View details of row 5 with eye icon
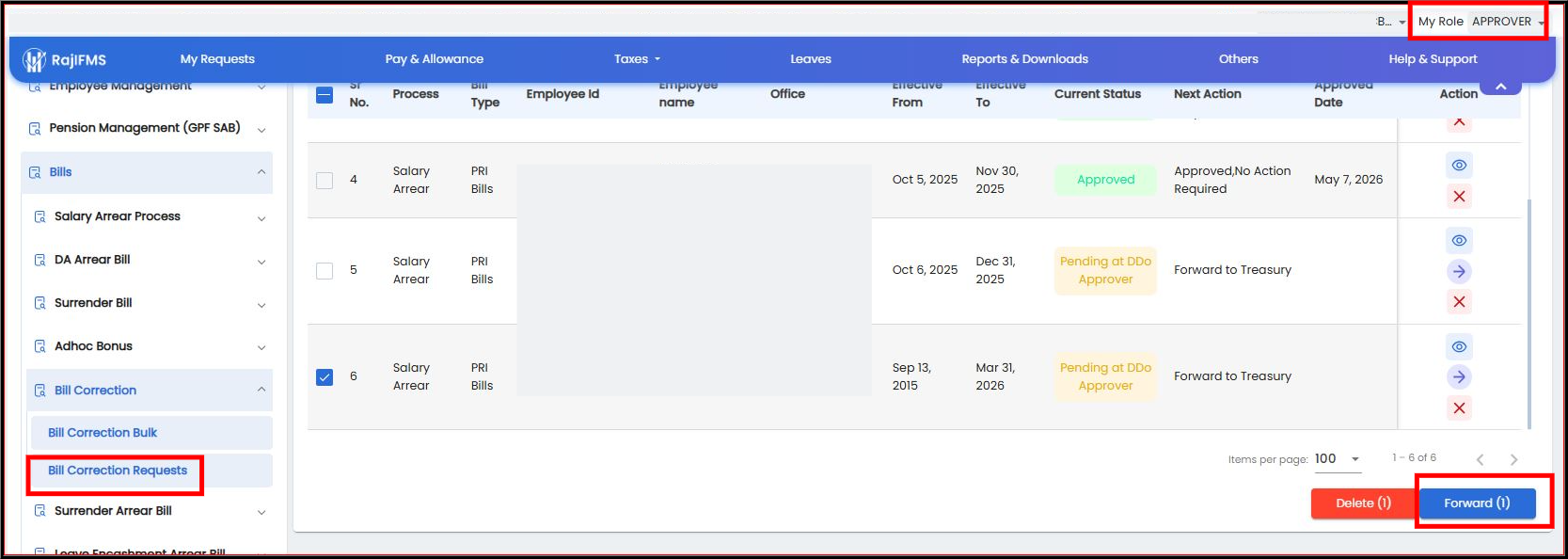Image resolution: width=1568 pixels, height=559 pixels. tap(1459, 241)
